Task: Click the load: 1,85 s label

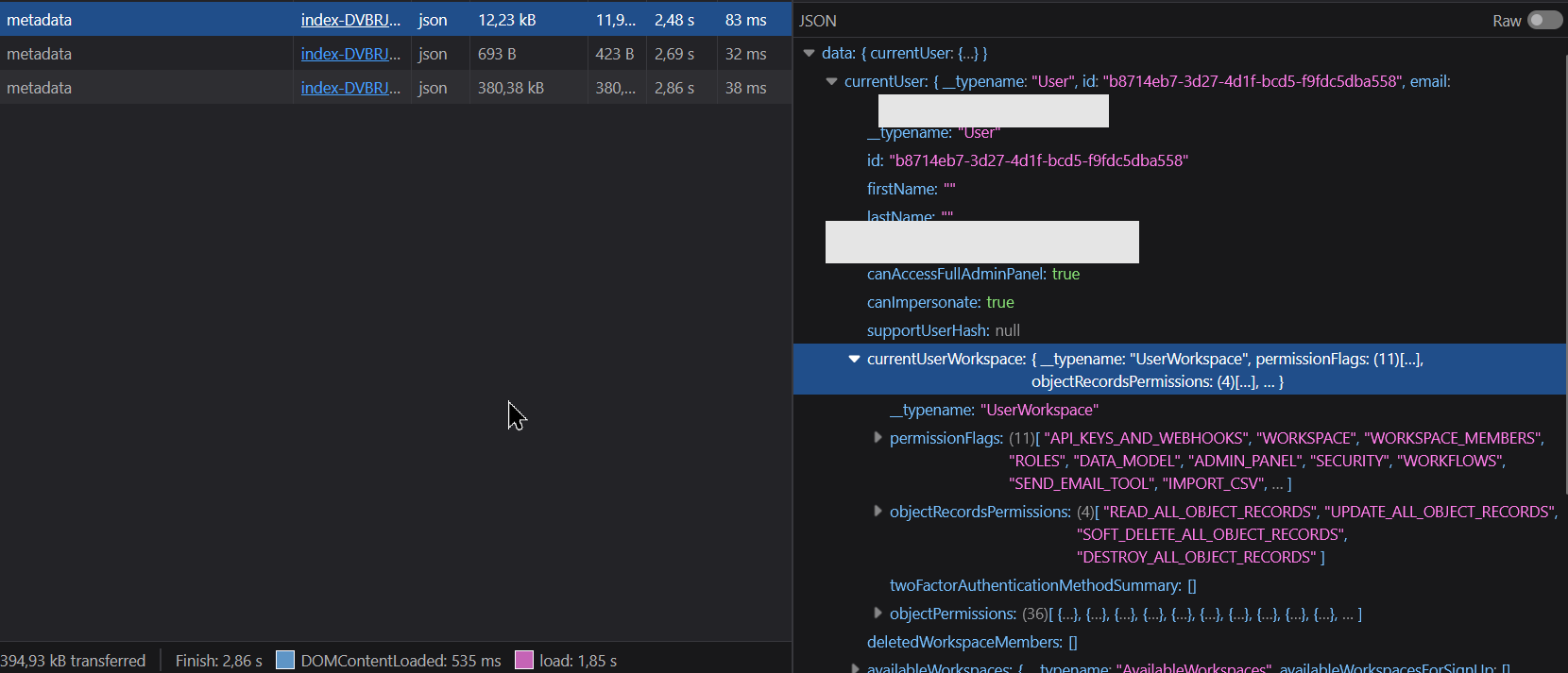Action: [578, 661]
